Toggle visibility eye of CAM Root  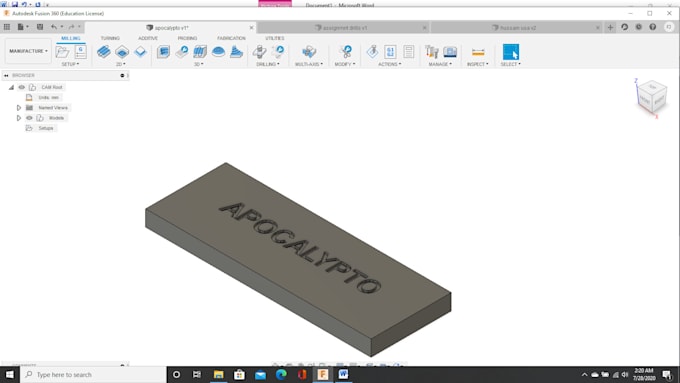coord(22,87)
